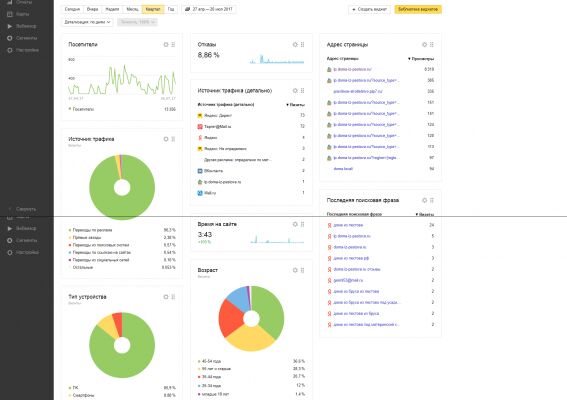Toggle the Смартфоны legend entry
Image resolution: width=567 pixels, height=400 pixels.
81,395
